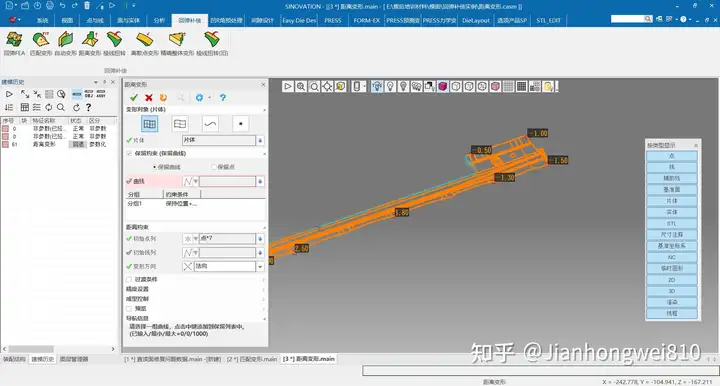Viewport: 720px width, 386px height.
Task: Enable the 预览 preview checkbox
Action: pyautogui.click(x=129, y=309)
